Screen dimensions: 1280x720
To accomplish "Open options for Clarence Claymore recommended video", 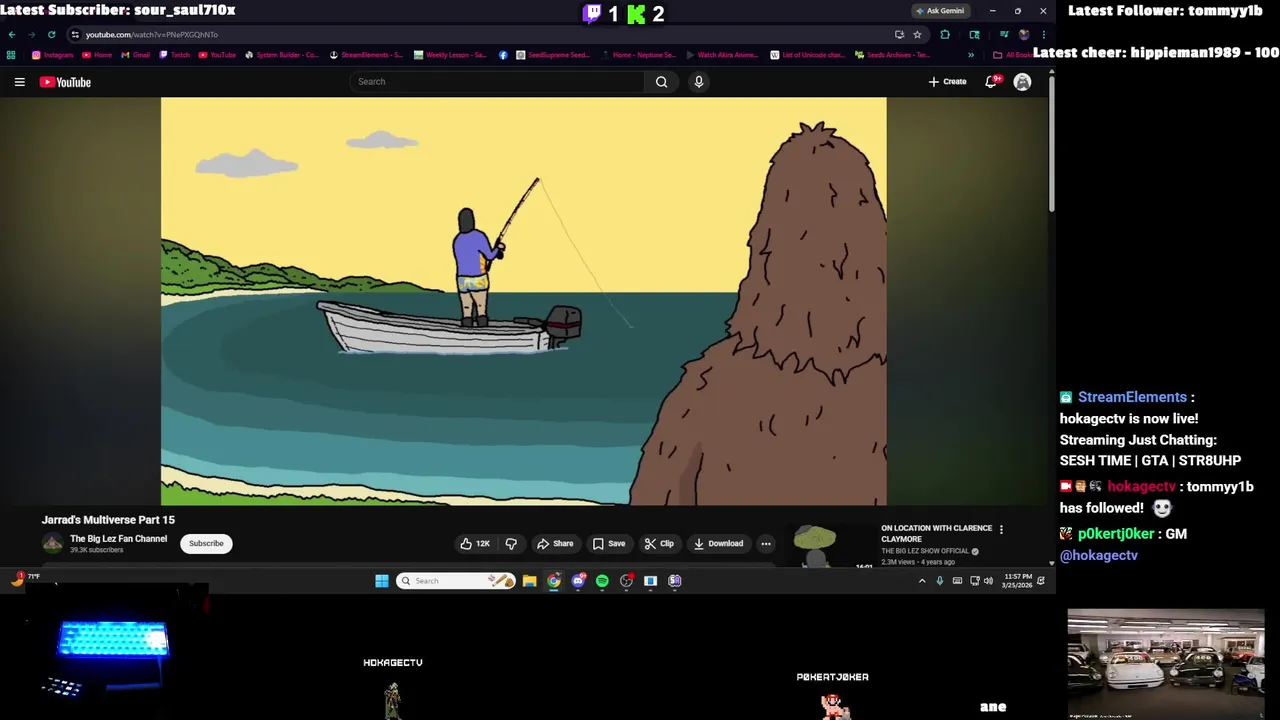I will (x=1001, y=530).
